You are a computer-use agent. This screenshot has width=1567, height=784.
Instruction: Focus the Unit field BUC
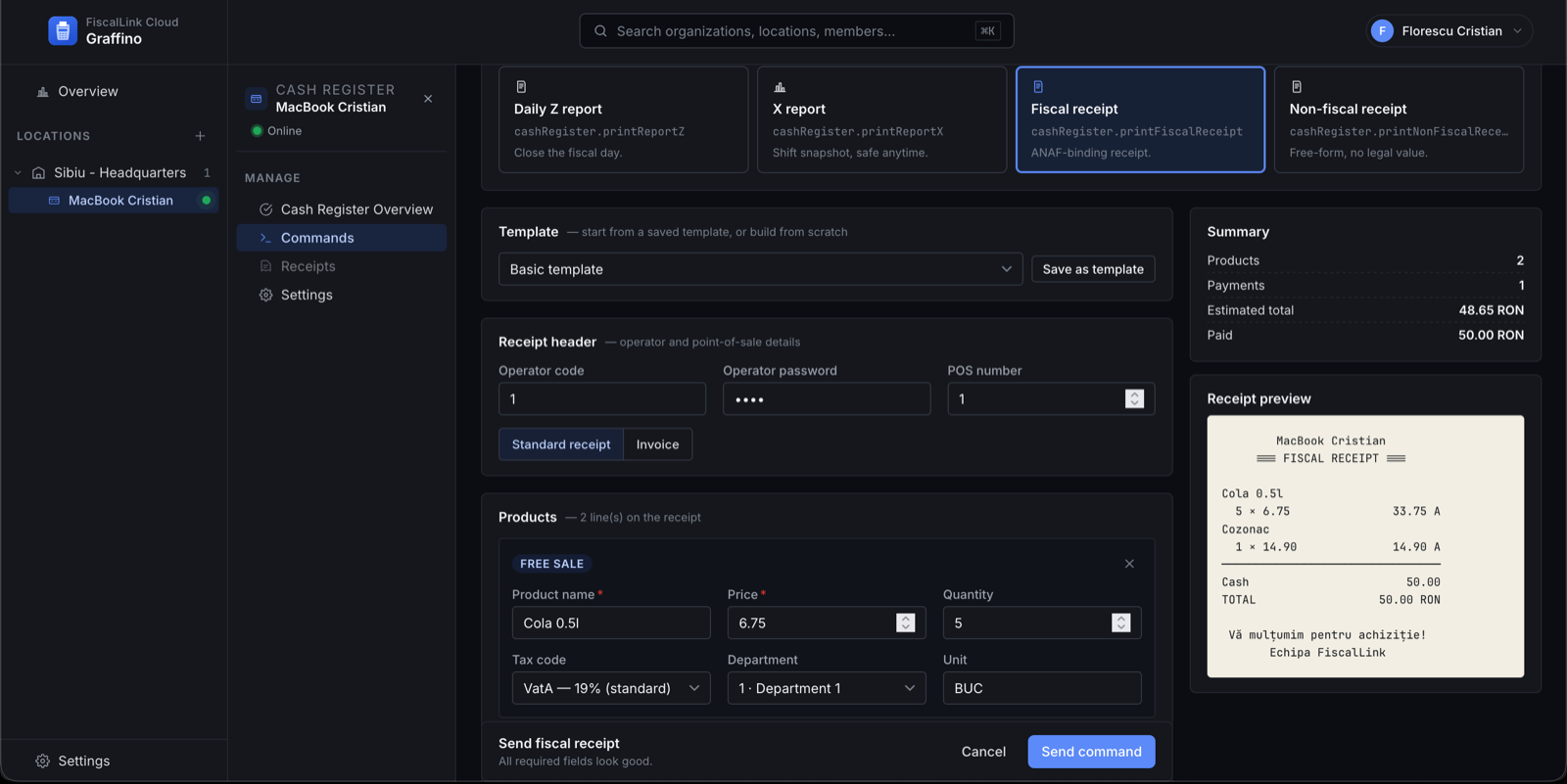coord(1042,688)
